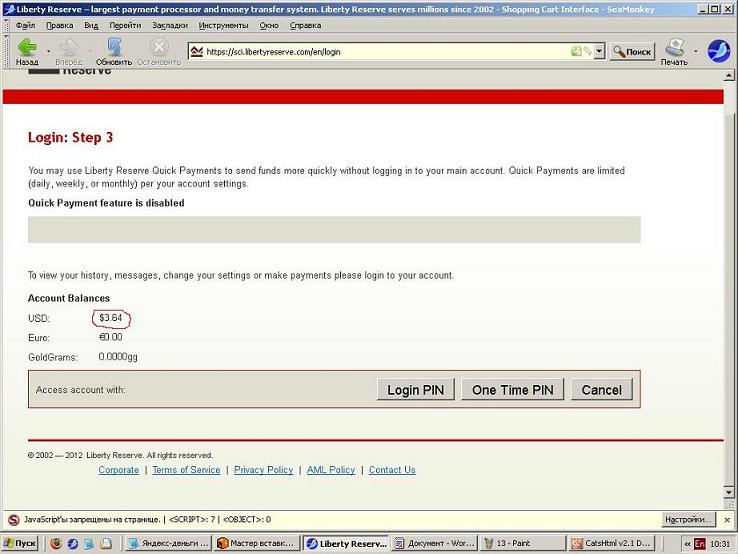Switch to Яндекс-деньги taskbar window
The image size is (738, 554).
(x=168, y=543)
